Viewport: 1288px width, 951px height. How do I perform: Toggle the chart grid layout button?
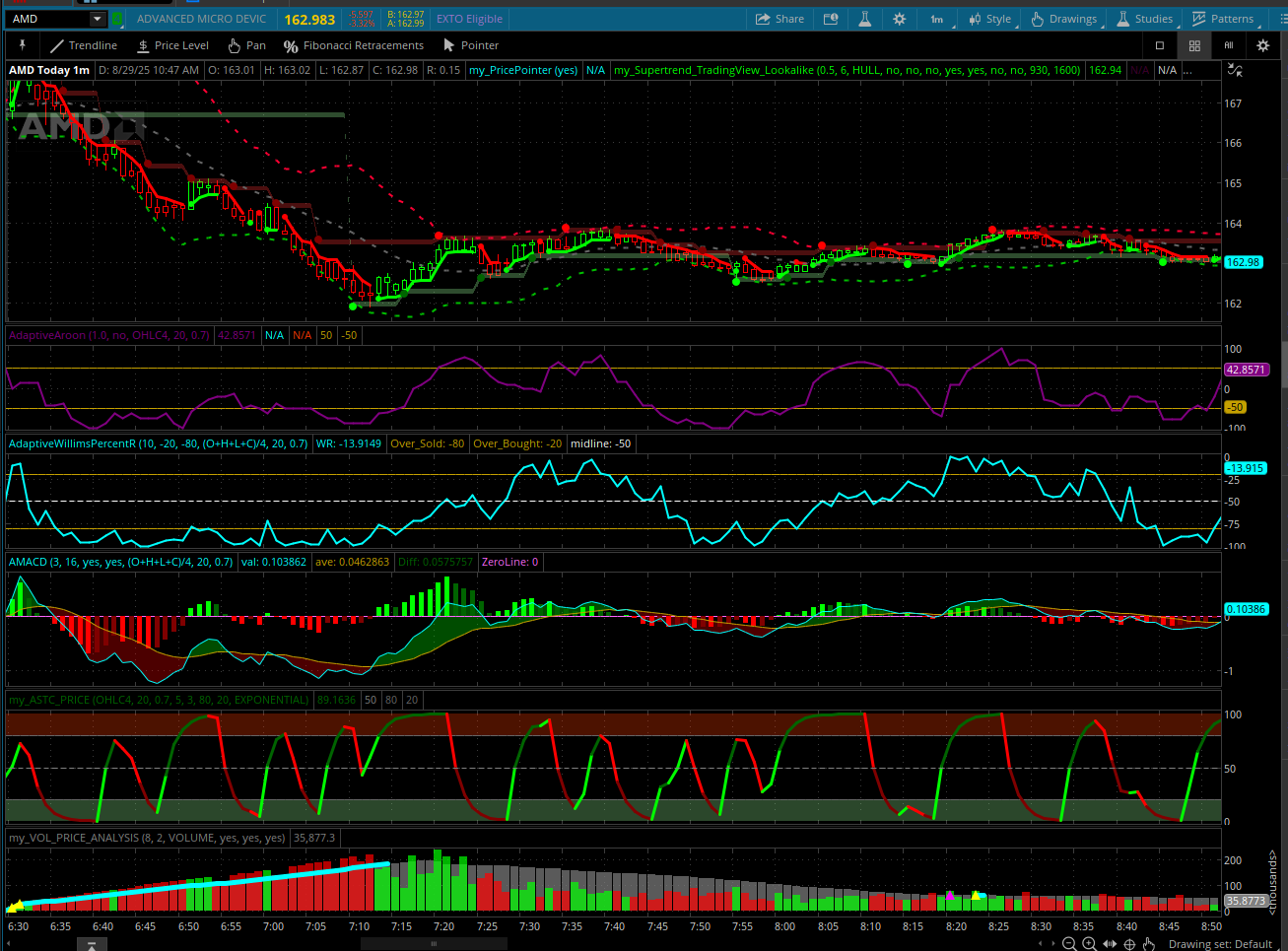coord(1194,45)
